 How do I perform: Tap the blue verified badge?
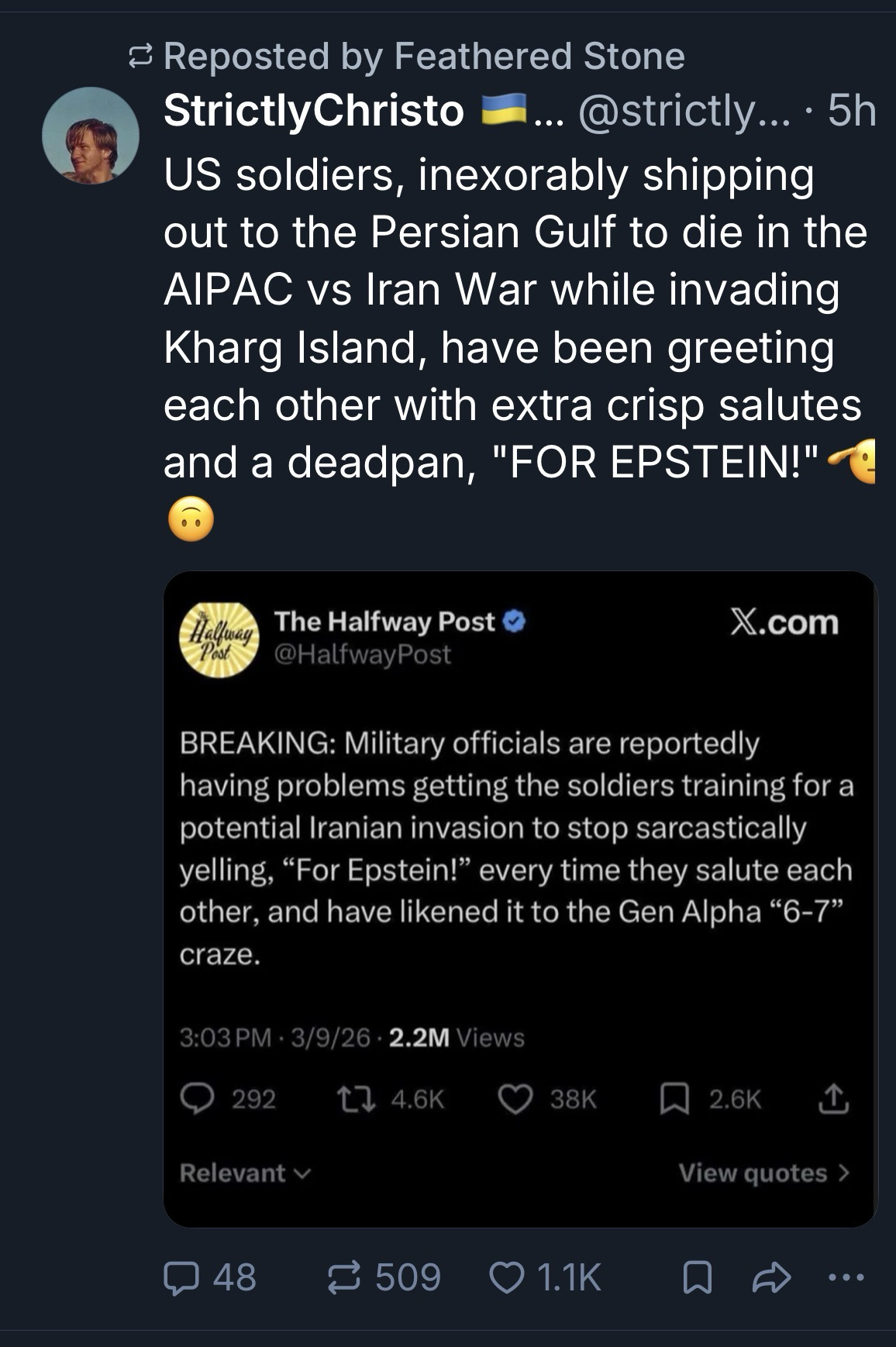tap(515, 621)
